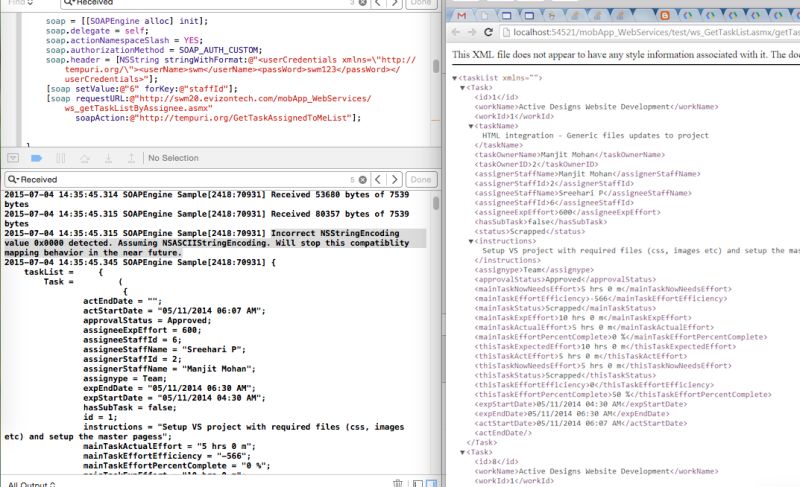The image size is (800, 487).
Task: Click the 'id' 8 XML element
Action: (x=496, y=462)
